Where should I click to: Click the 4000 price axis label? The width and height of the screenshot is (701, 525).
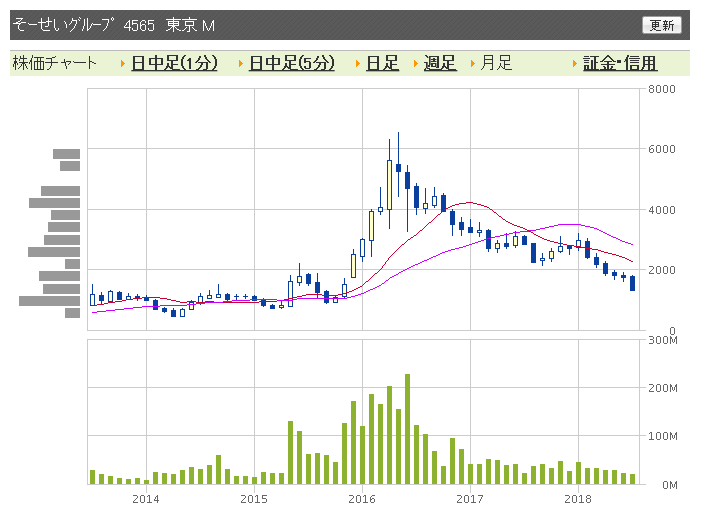click(x=662, y=210)
